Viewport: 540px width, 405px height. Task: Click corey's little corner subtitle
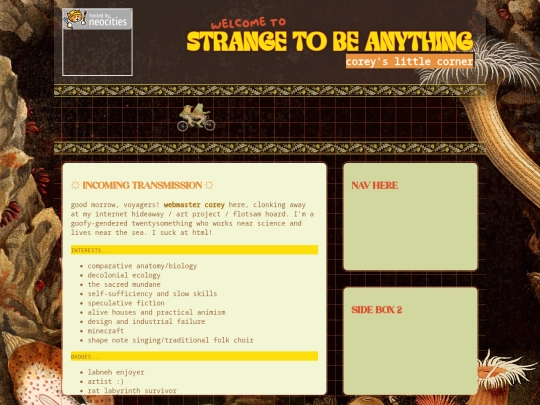click(x=409, y=61)
